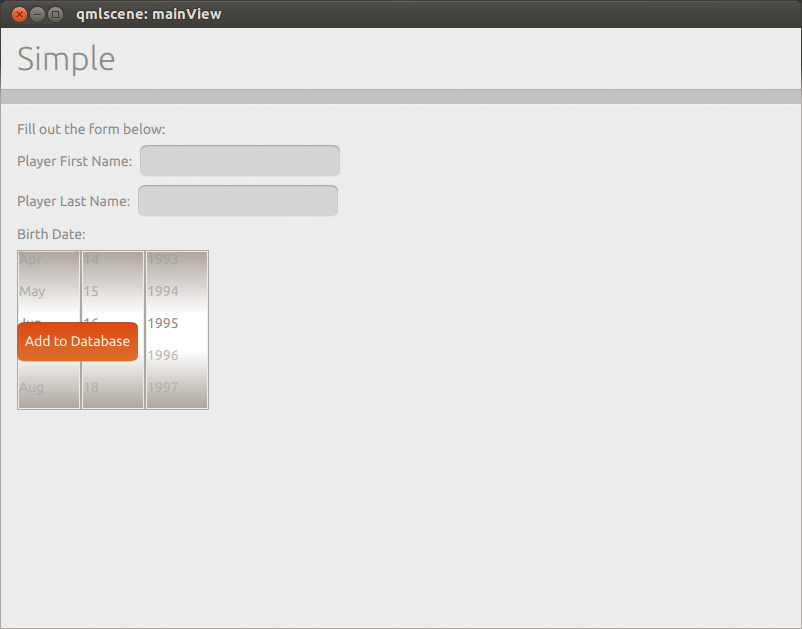Click the Simple header title
Screen dimensions: 802x629
(x=66, y=59)
